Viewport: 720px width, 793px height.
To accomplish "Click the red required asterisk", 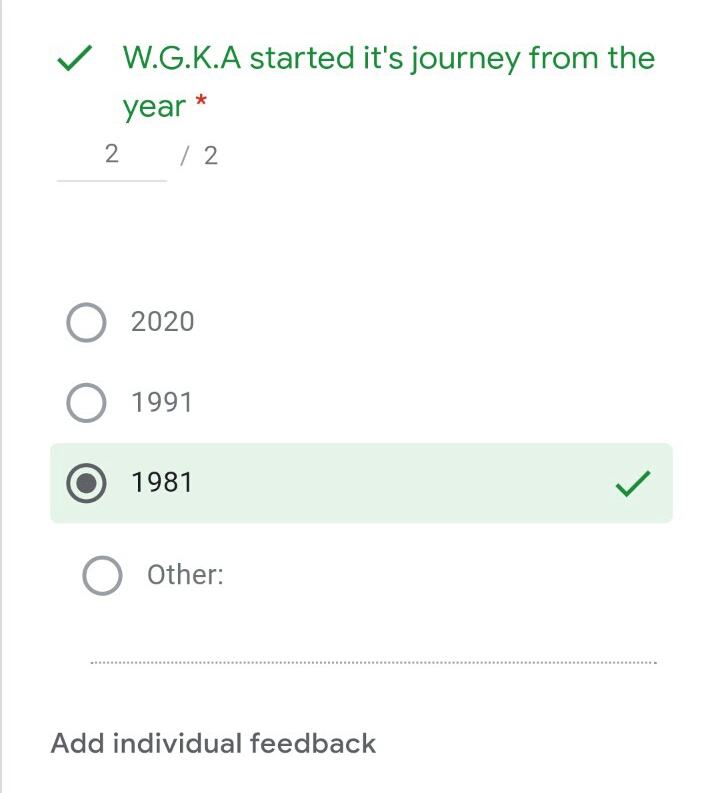I will click(x=201, y=101).
